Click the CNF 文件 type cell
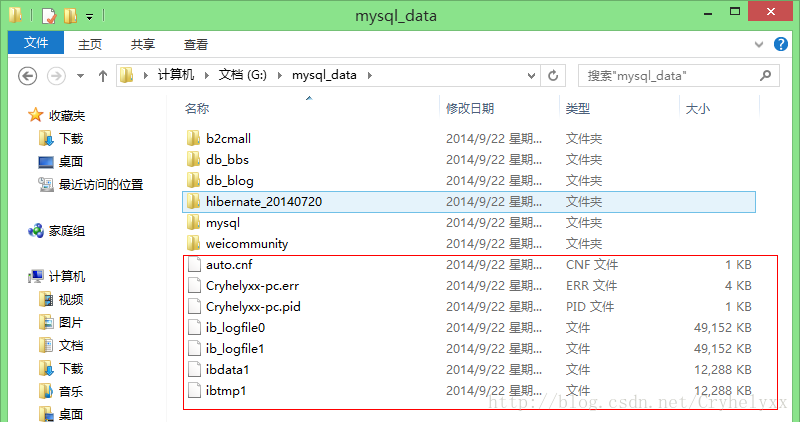This screenshot has height=422, width=800. tap(592, 264)
